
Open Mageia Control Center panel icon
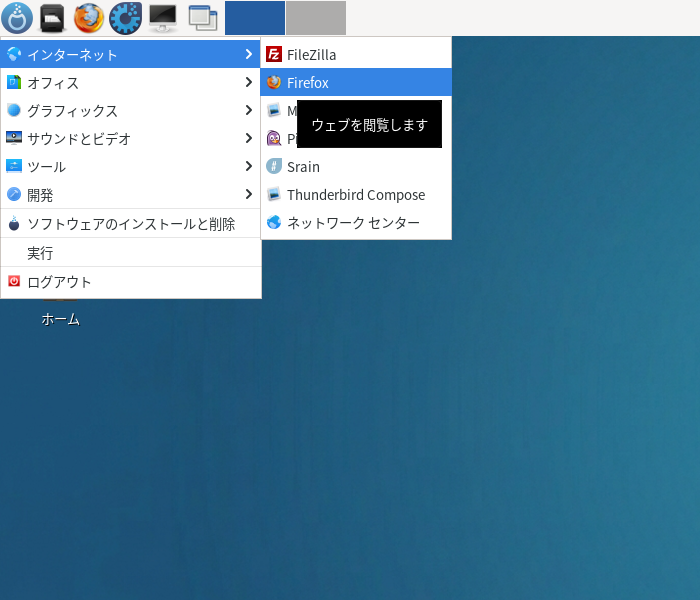(125, 18)
